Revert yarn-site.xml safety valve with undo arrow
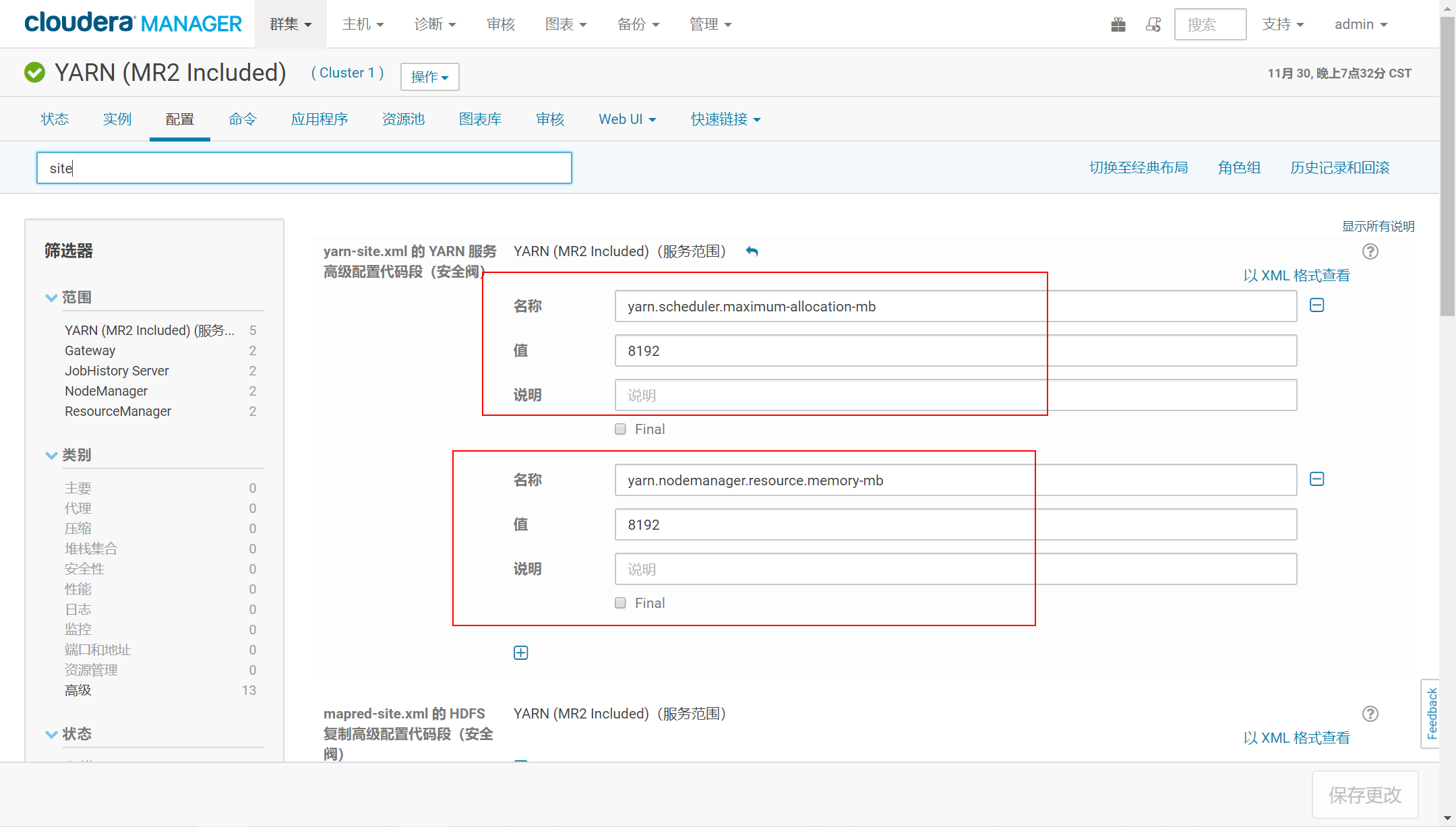This screenshot has height=827, width=1456. click(x=752, y=251)
